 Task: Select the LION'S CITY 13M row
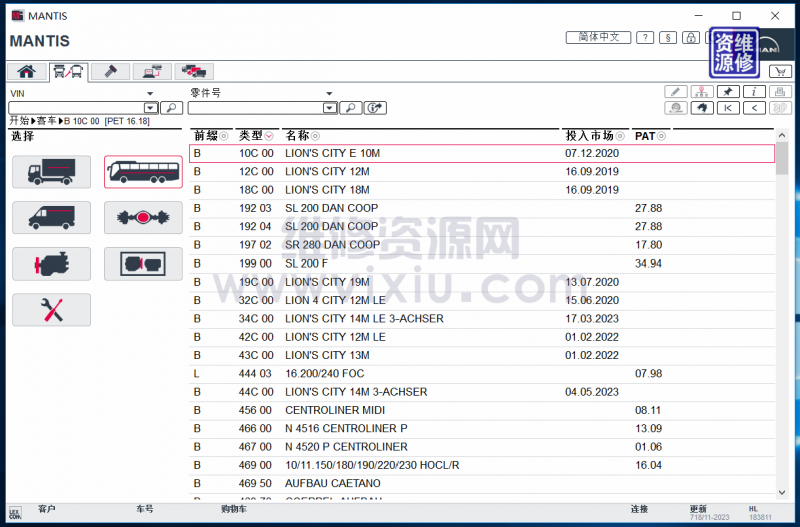[x=482, y=356]
